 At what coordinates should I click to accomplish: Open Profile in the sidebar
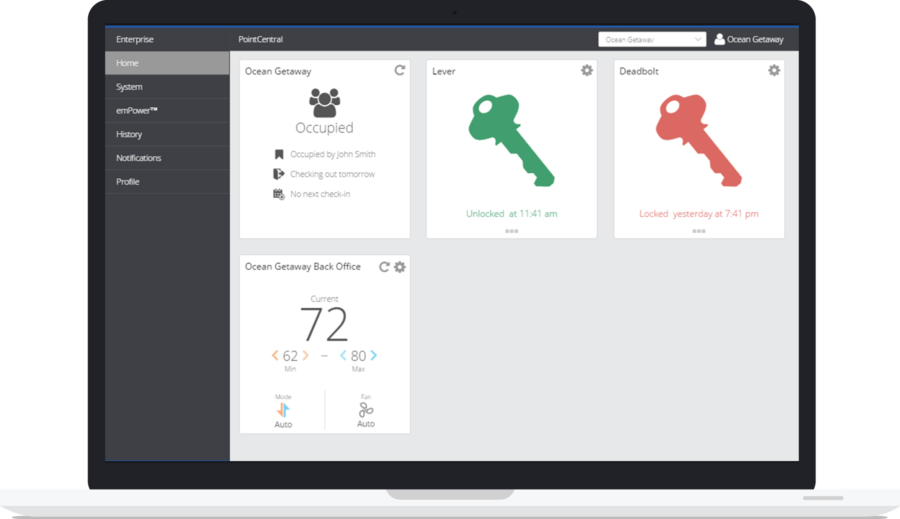[167, 181]
